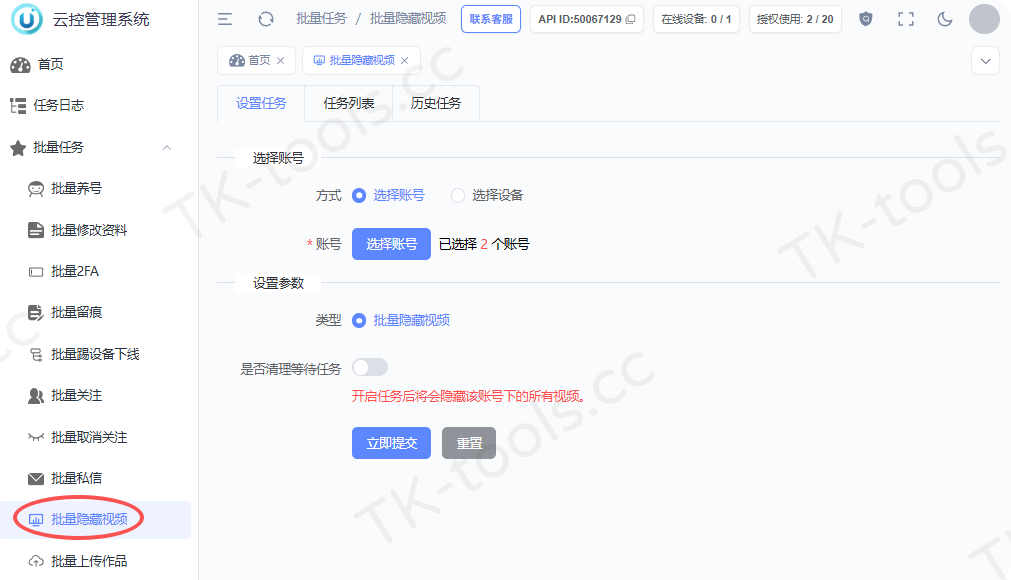Screen dimensions: 1011x580
Task: Open 首页 dashboard icon in sidebar
Action: (20, 64)
